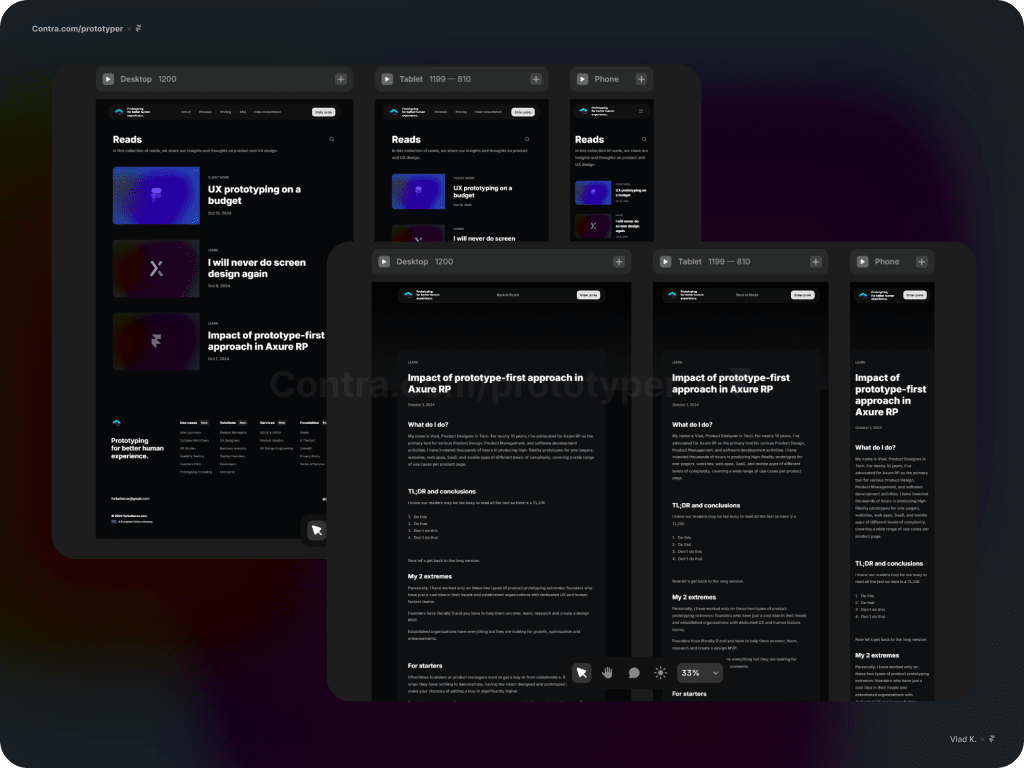Open Framer-logo thumbnail for Axure RP article
This screenshot has width=1024, height=768.
[156, 342]
